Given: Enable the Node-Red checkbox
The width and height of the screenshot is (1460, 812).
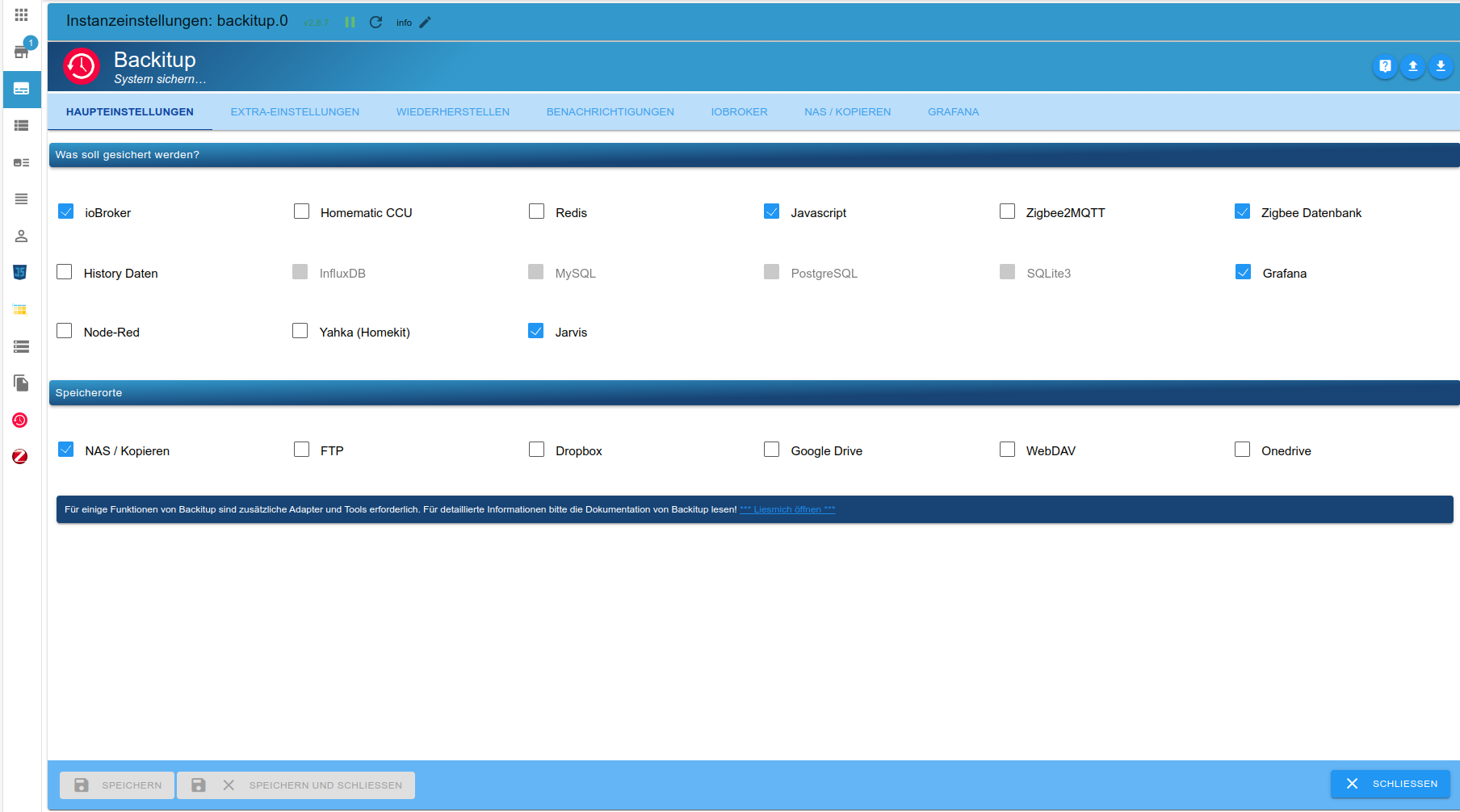Looking at the screenshot, I should click(x=65, y=331).
